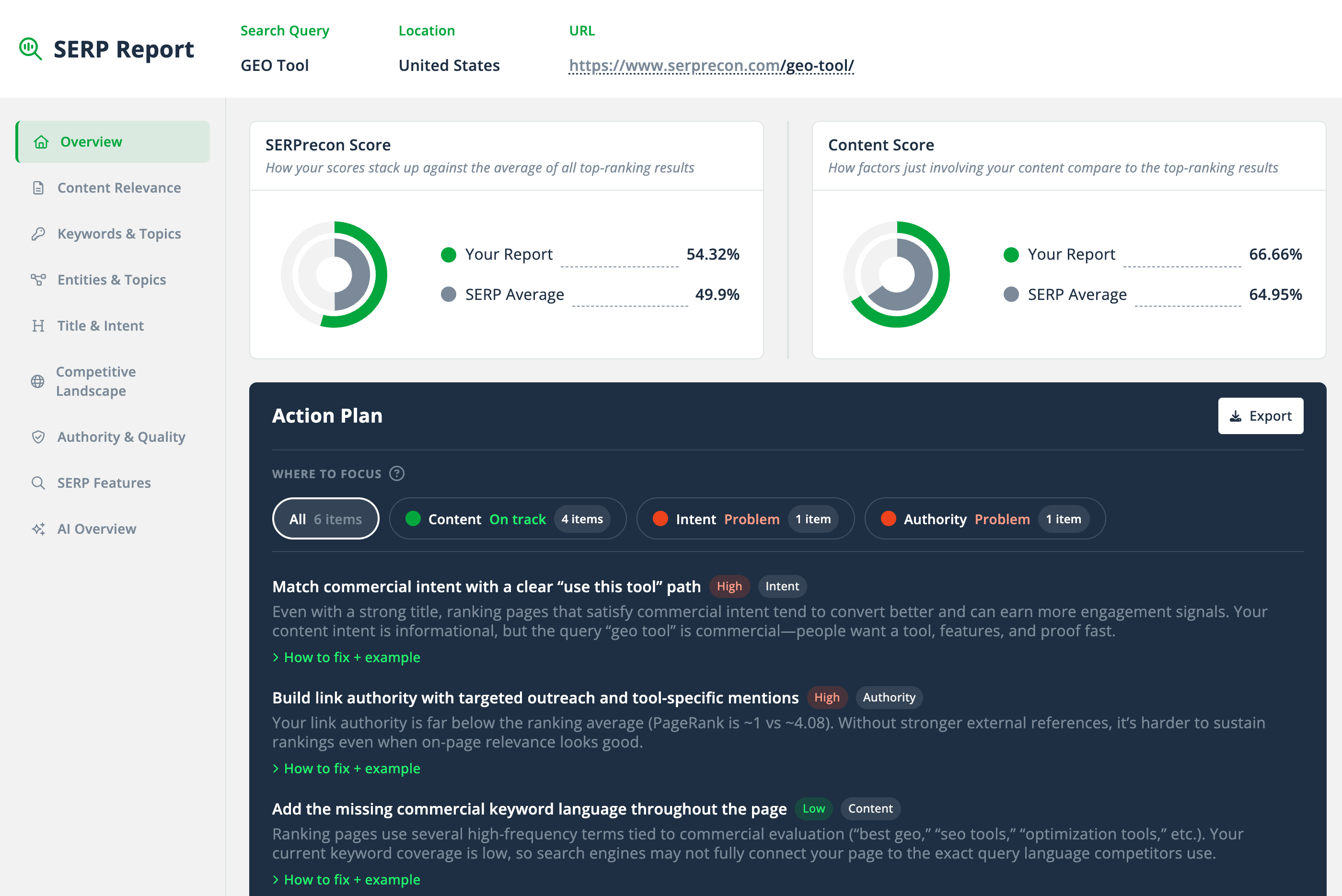Click the Authority tag on link authority item
Image resolution: width=1342 pixels, height=896 pixels.
(x=889, y=698)
